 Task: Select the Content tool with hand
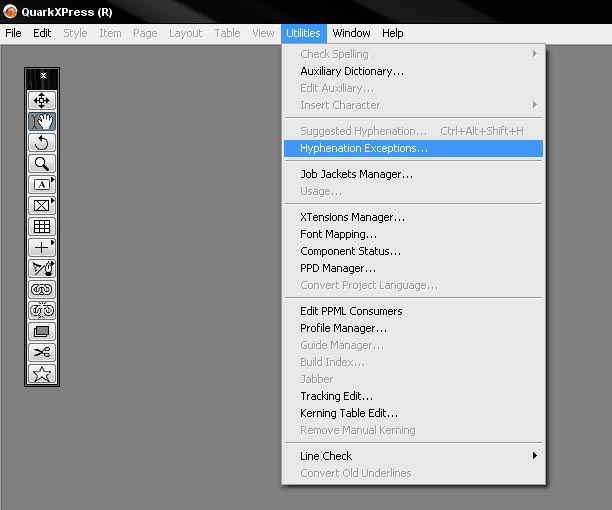tap(42, 121)
